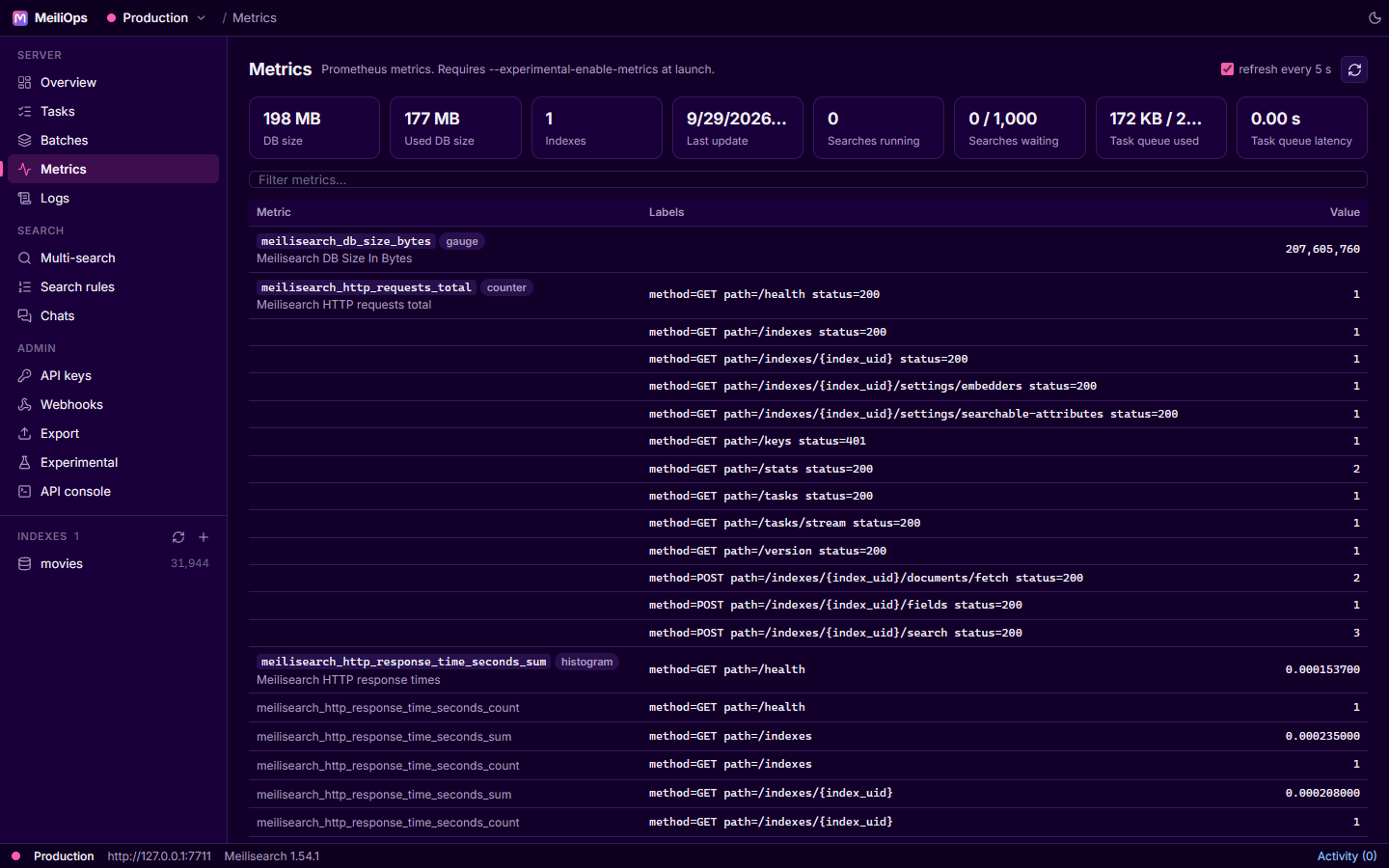Click the Batches layers icon
This screenshot has width=1389, height=868.
[25, 141]
